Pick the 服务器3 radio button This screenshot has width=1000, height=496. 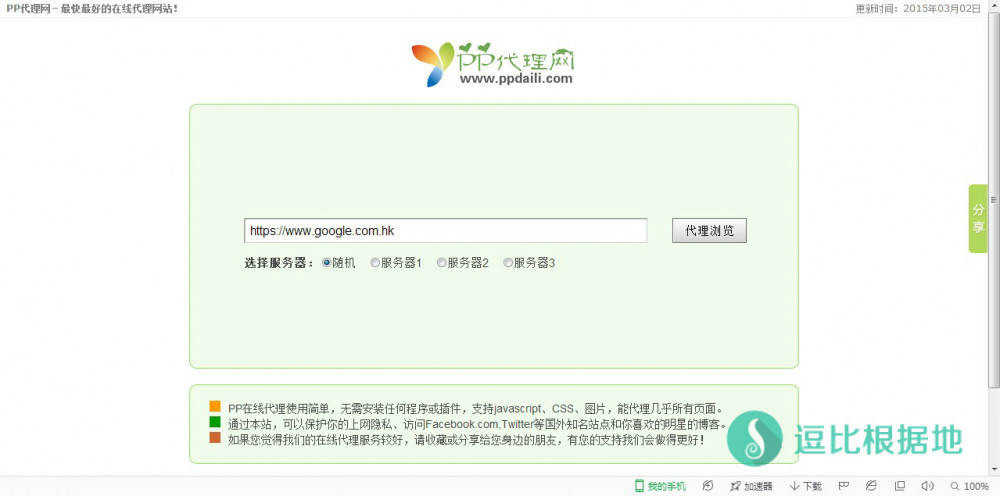point(508,263)
